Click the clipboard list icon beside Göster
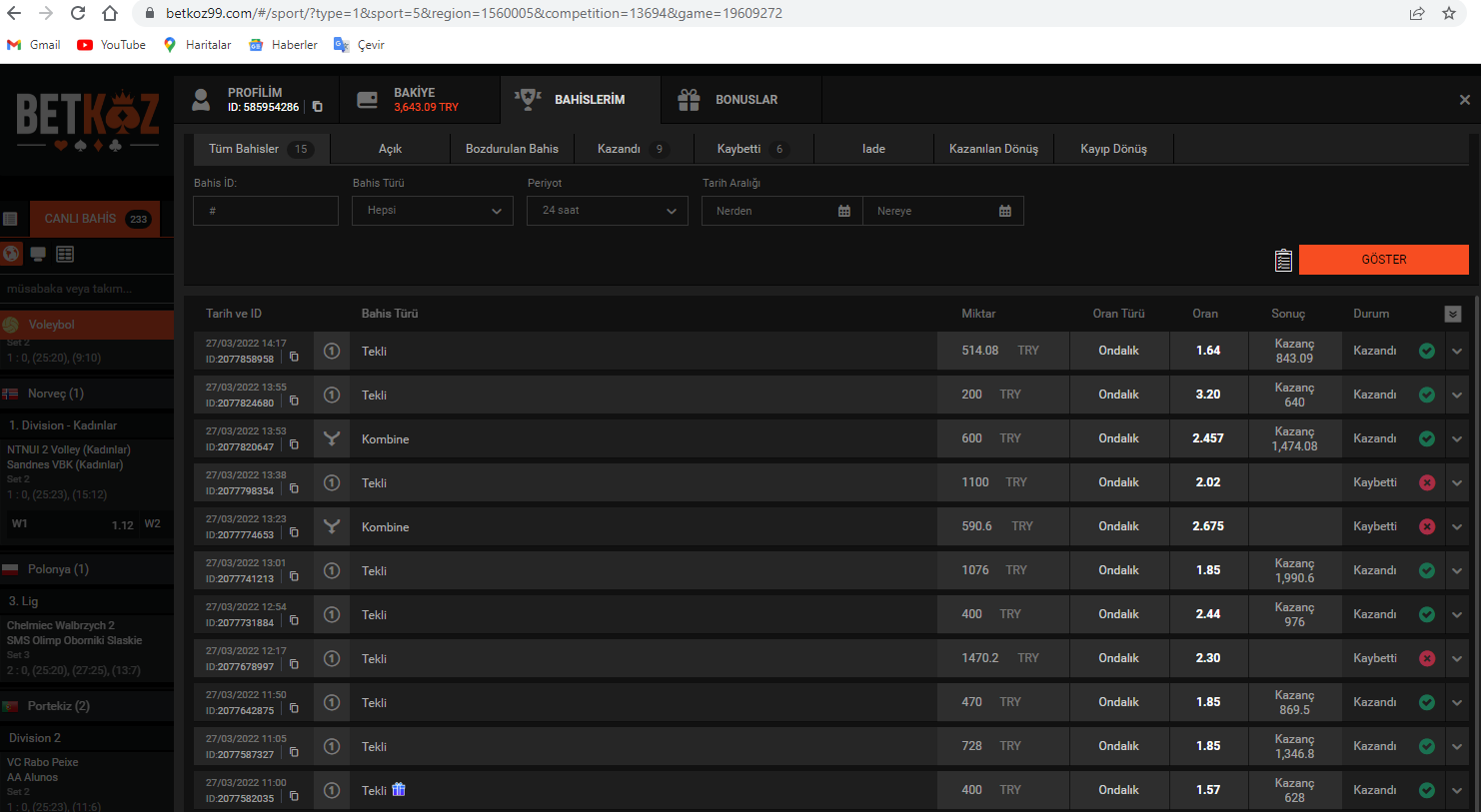 coord(1283,260)
